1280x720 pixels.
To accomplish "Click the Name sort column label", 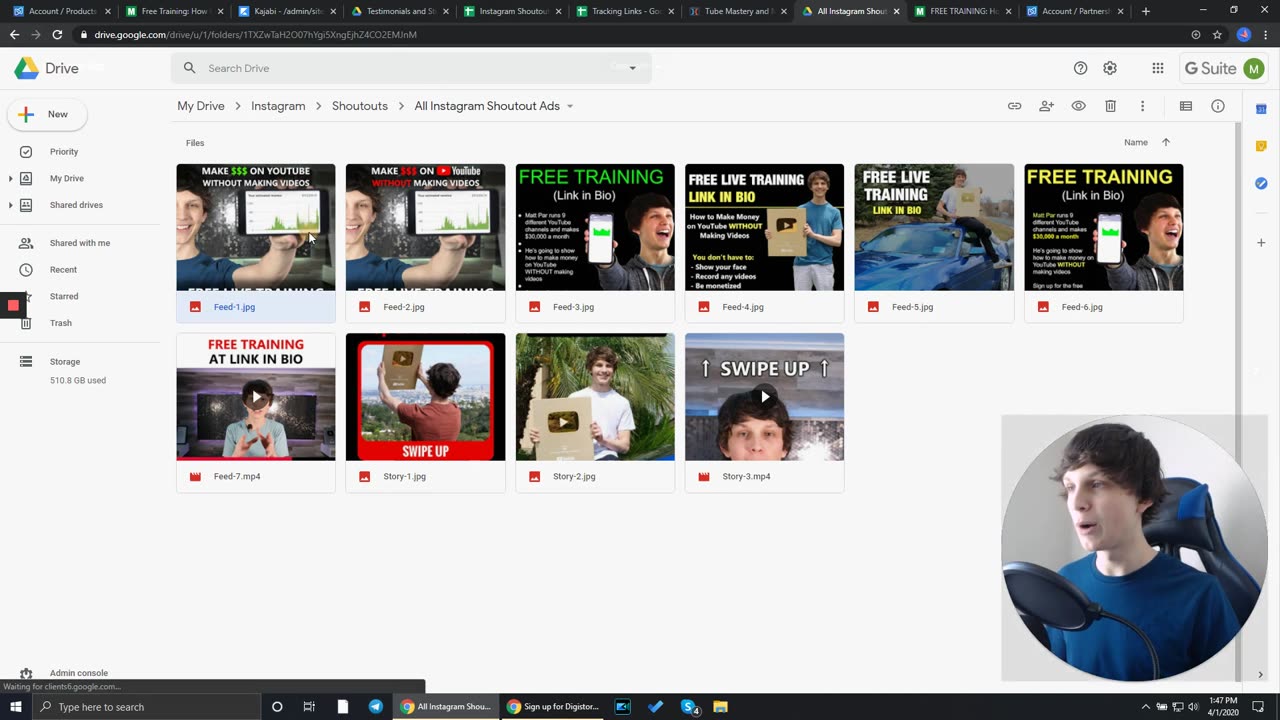I will point(1135,142).
